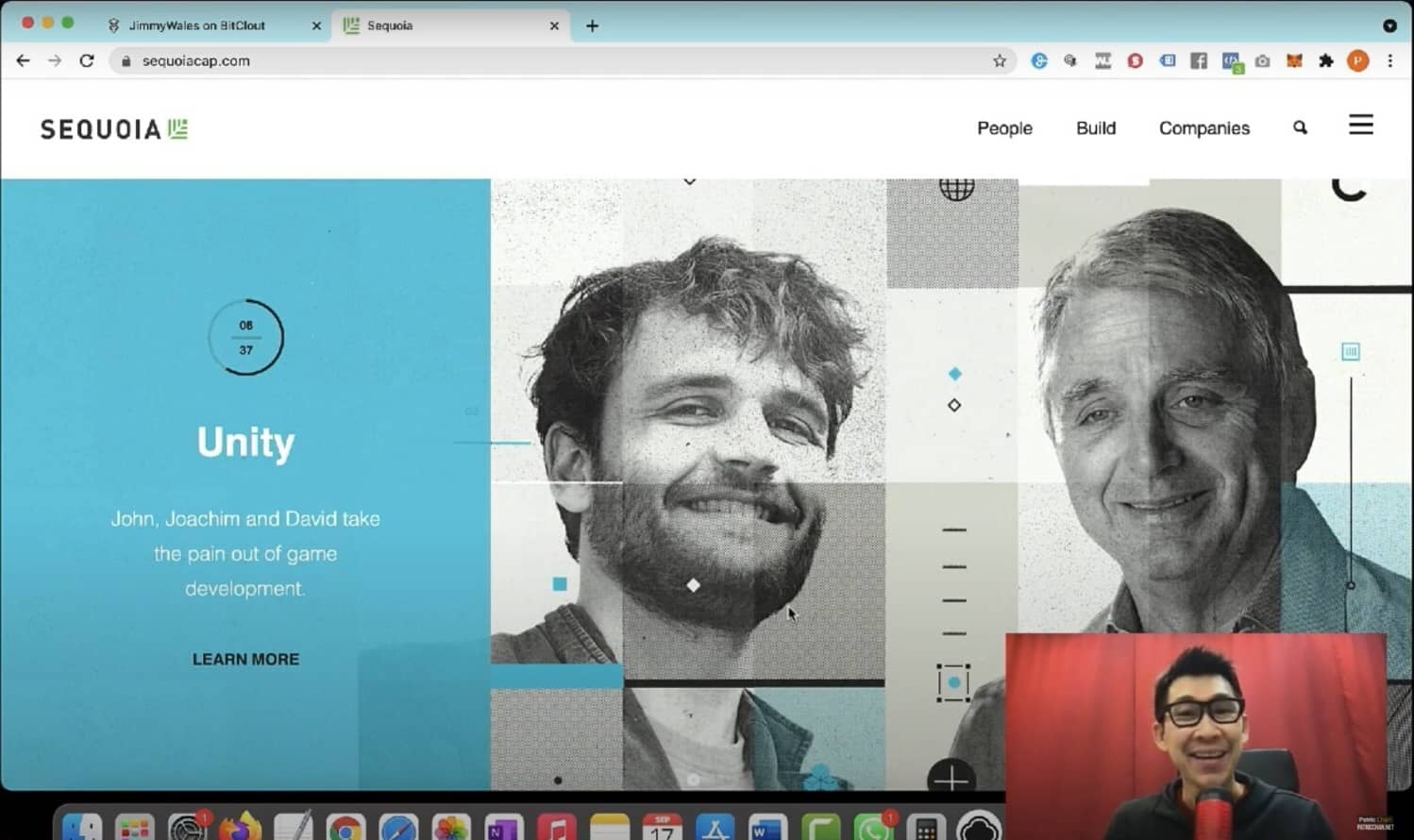Open the MetaMask fox extension

[1294, 60]
